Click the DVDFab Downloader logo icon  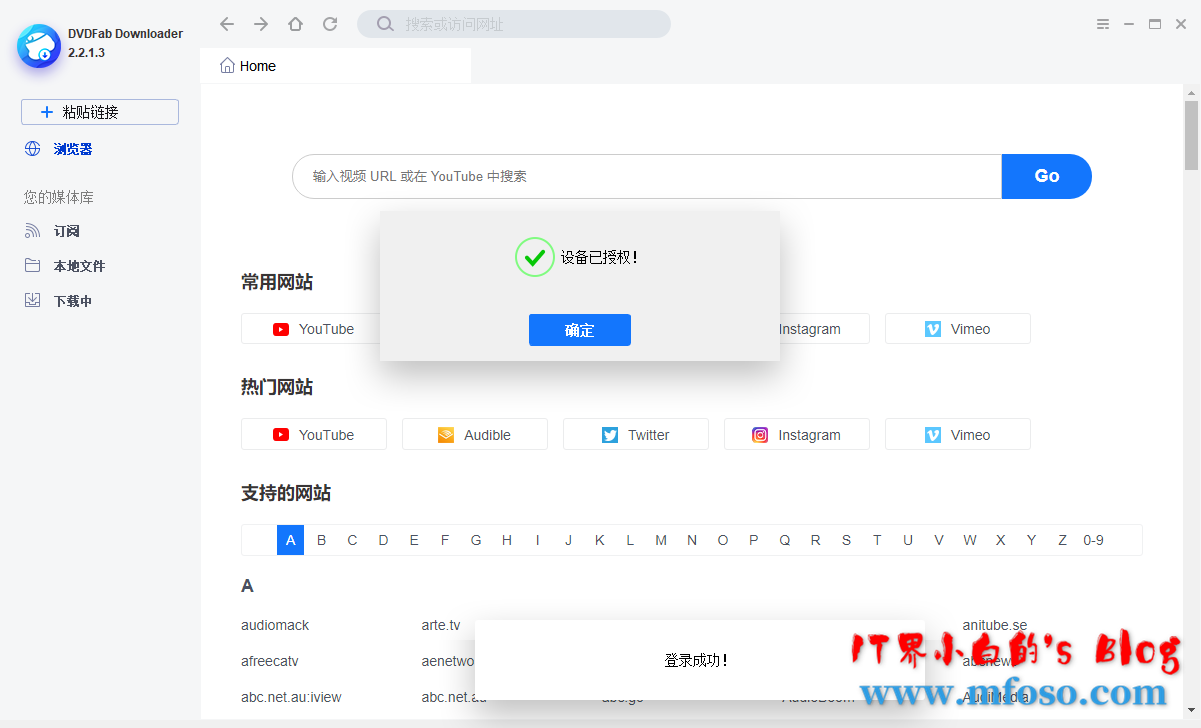(x=39, y=45)
